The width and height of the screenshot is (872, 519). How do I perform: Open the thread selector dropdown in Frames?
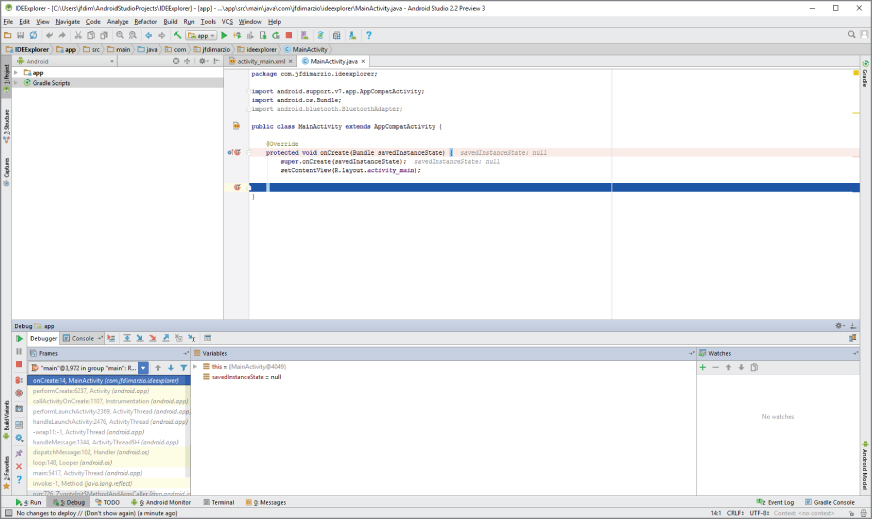click(x=143, y=368)
